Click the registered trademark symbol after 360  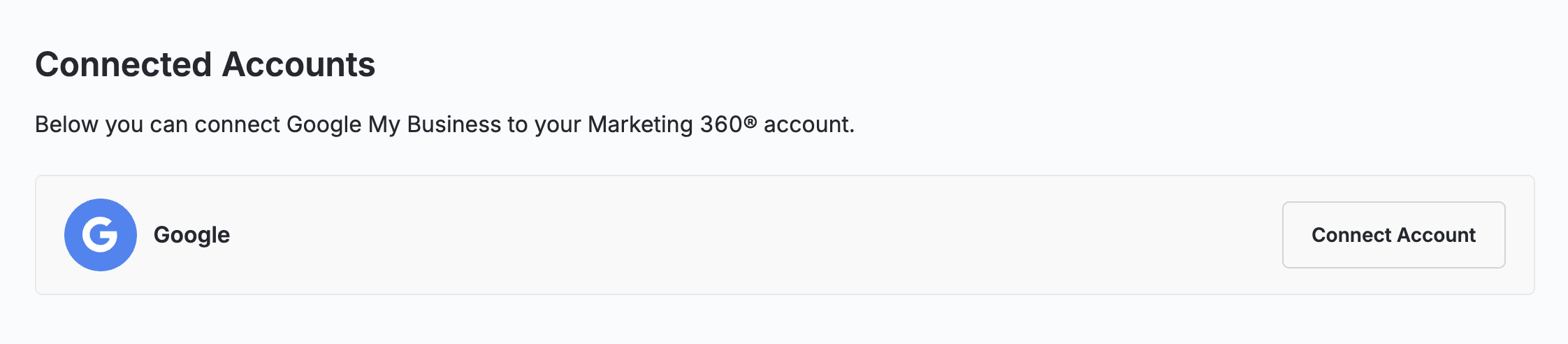pyautogui.click(x=750, y=122)
